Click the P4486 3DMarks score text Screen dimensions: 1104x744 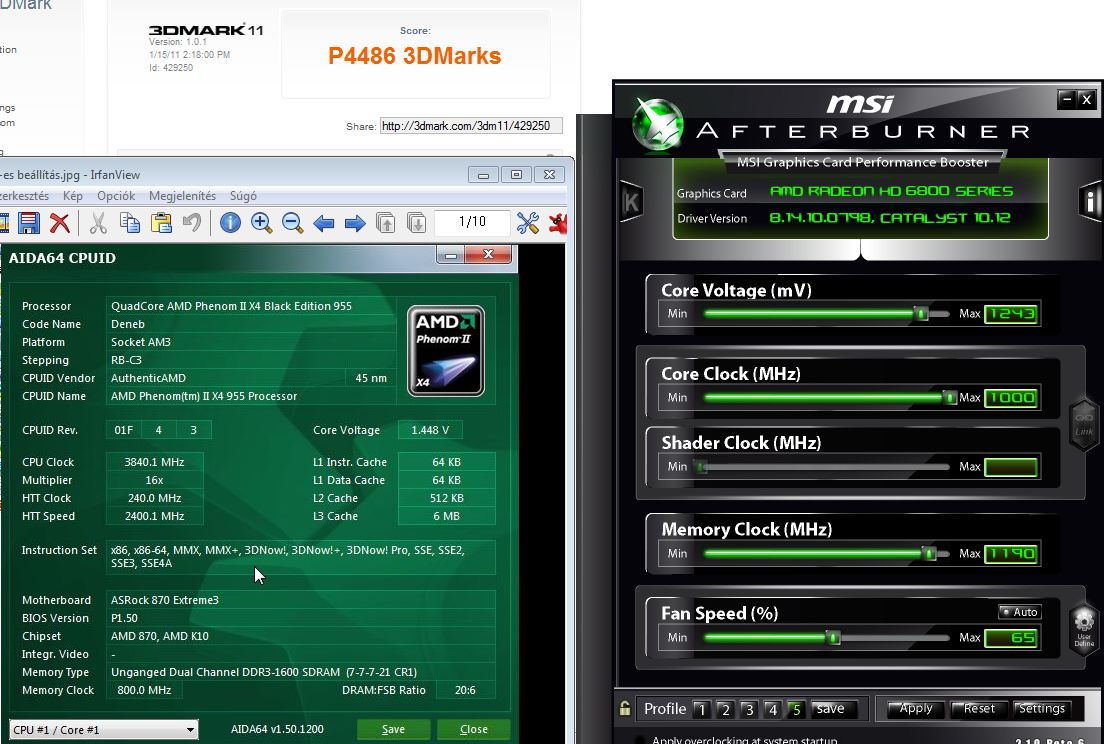[x=415, y=56]
